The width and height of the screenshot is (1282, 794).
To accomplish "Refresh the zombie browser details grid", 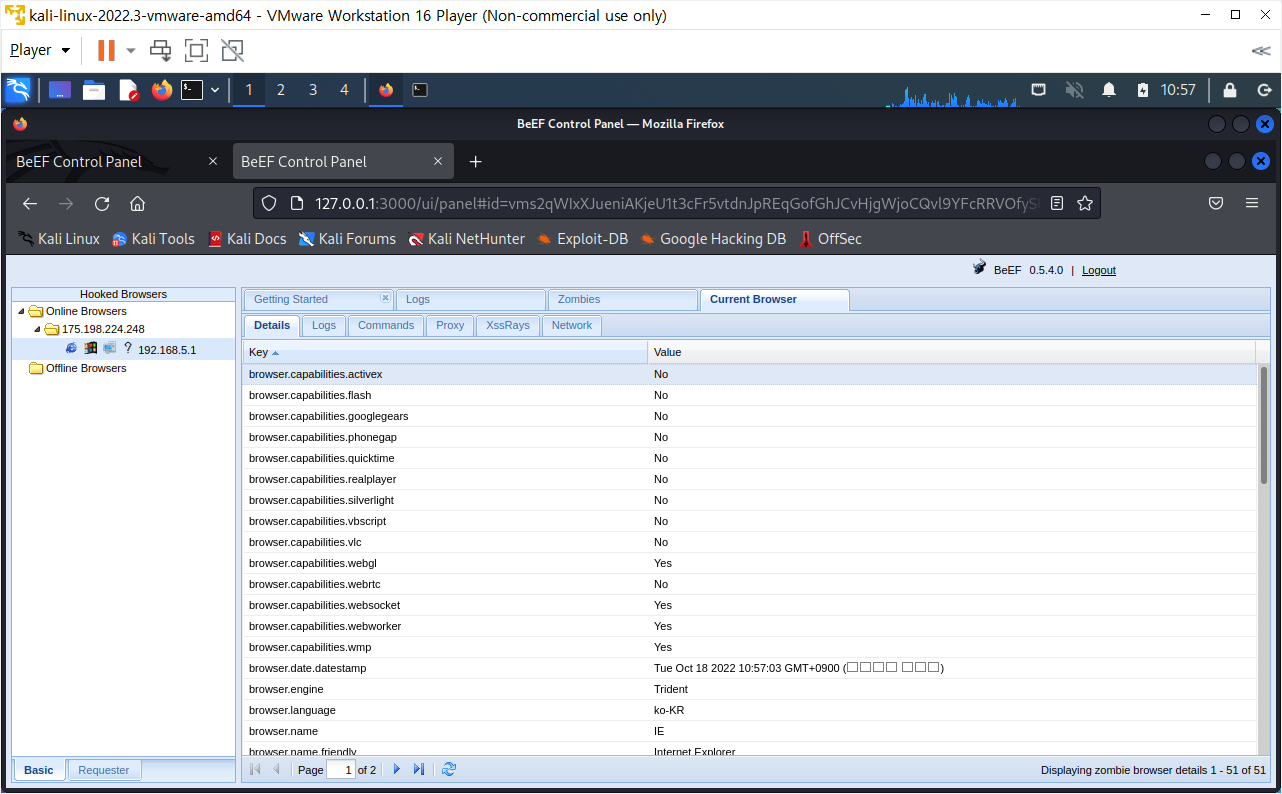I will (449, 769).
